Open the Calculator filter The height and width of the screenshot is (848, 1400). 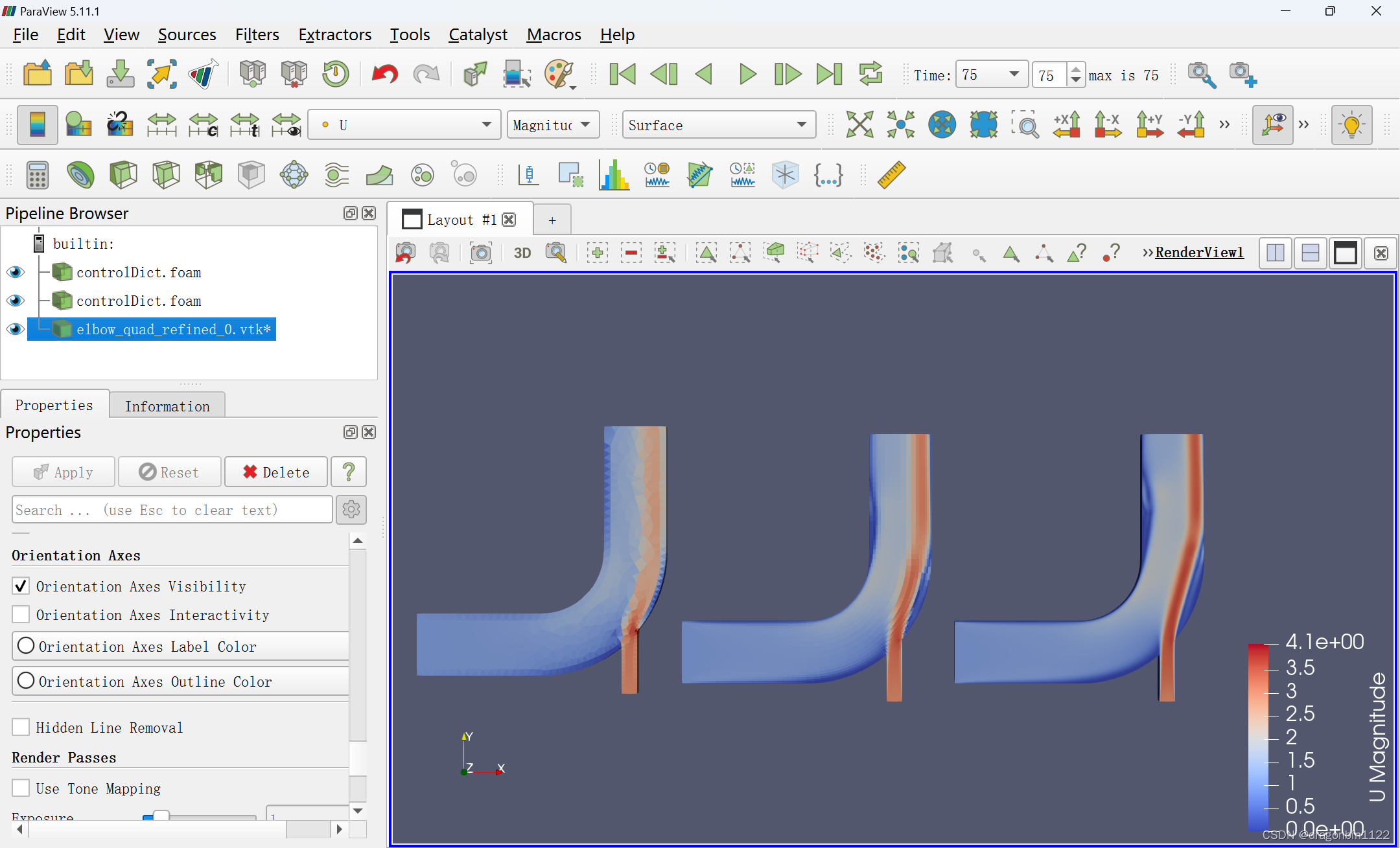click(x=38, y=175)
